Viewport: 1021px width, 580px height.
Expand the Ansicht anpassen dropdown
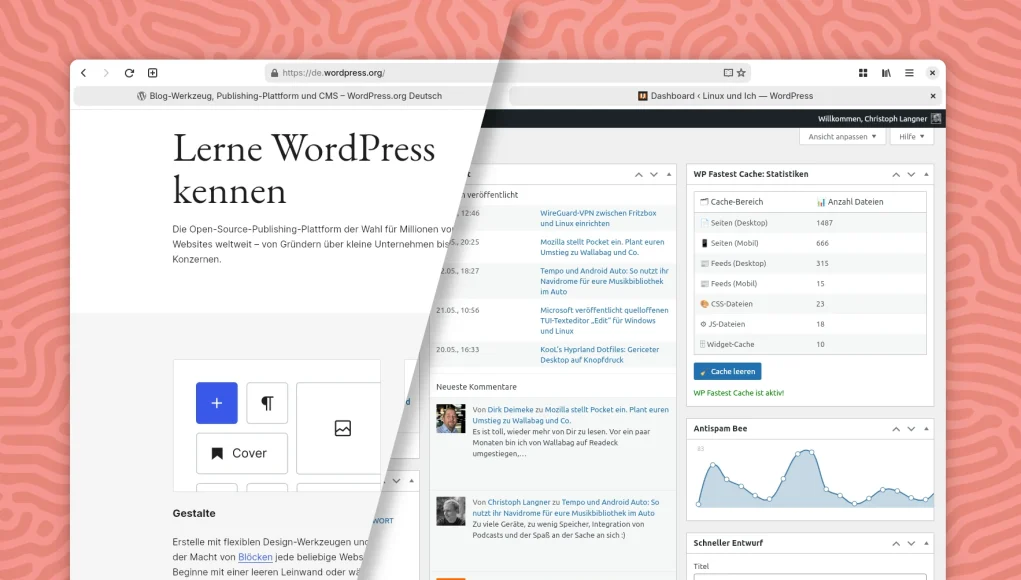[842, 137]
